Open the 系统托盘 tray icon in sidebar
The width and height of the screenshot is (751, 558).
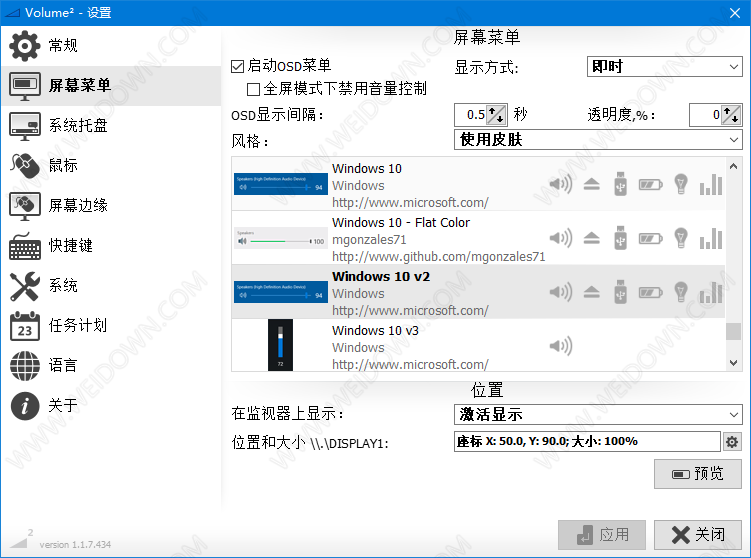(x=24, y=125)
